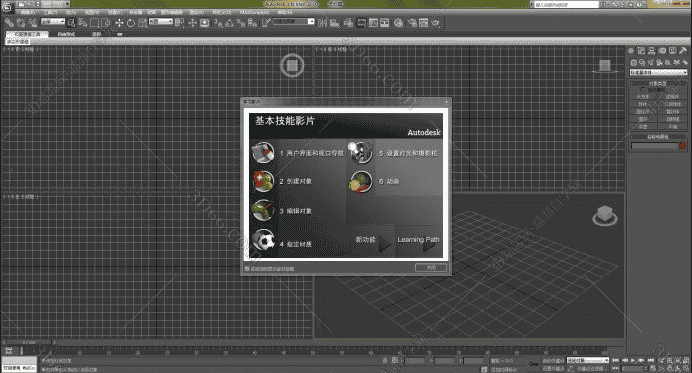Switch to the Modify command panel tab
This screenshot has height=373, width=692.
(641, 51)
